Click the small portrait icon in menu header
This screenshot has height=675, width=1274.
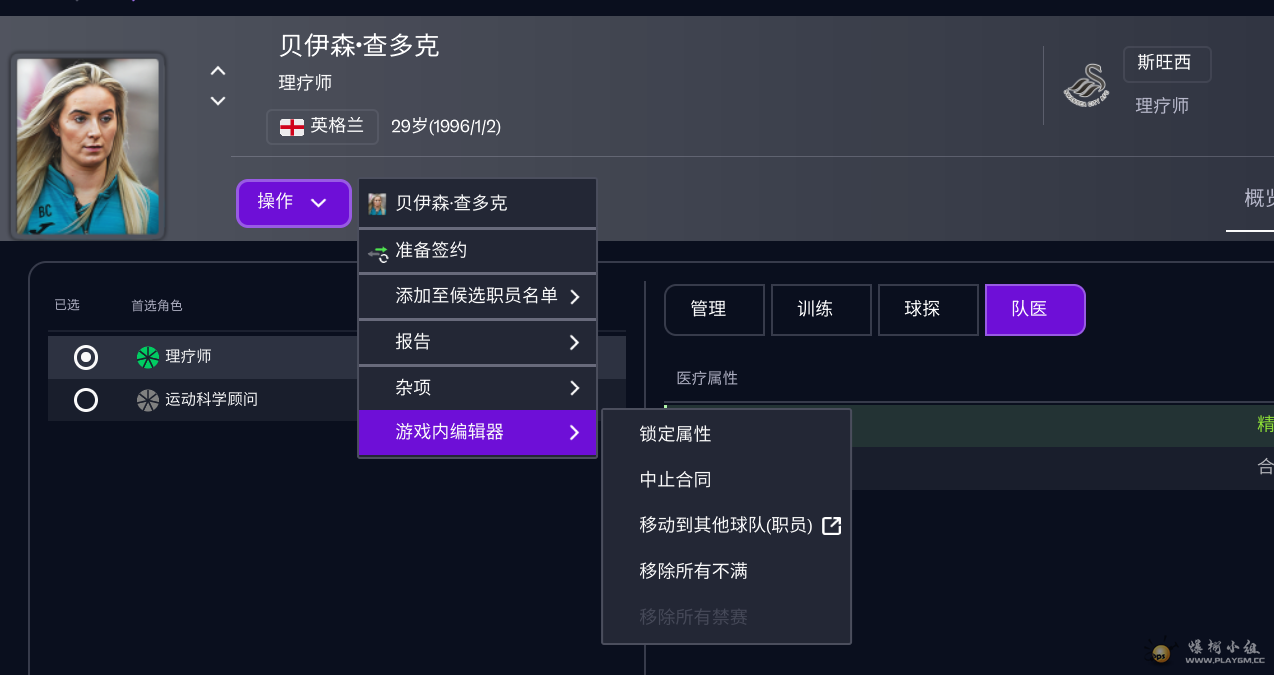coord(377,204)
